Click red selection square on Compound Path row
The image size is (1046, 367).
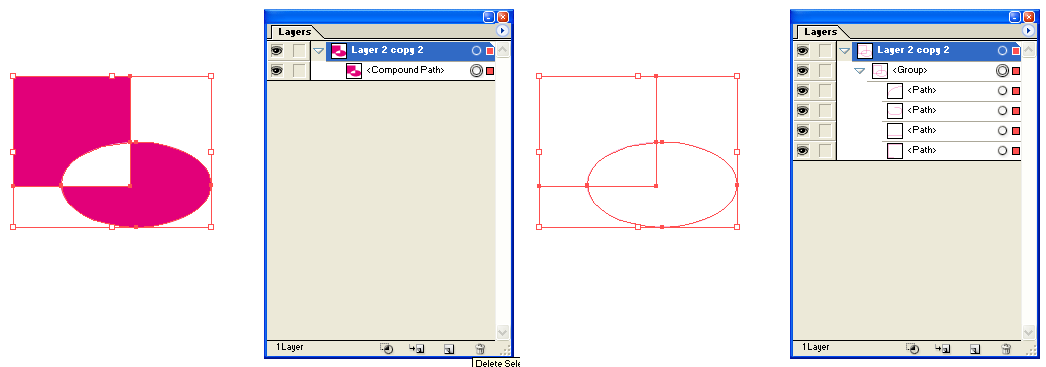490,71
